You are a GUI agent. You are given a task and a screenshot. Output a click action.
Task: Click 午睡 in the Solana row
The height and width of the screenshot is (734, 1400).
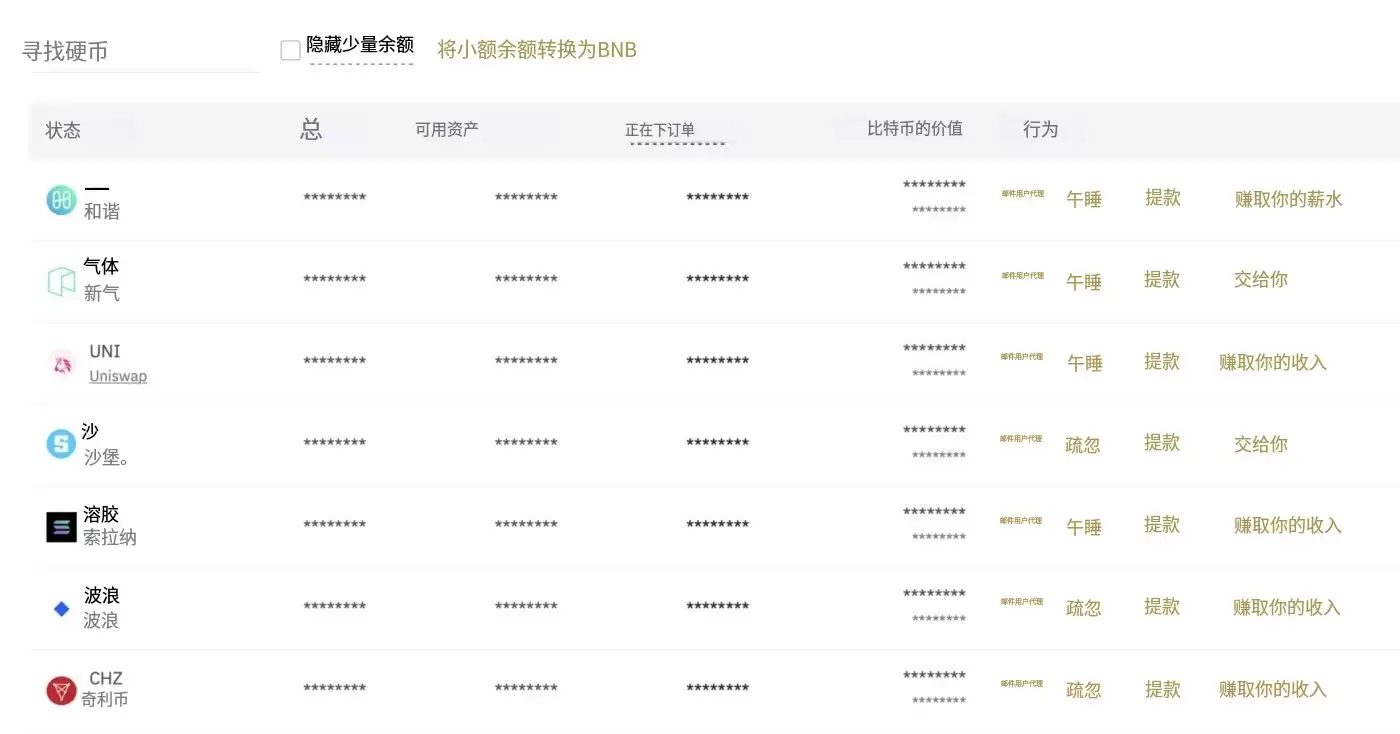click(x=1084, y=527)
